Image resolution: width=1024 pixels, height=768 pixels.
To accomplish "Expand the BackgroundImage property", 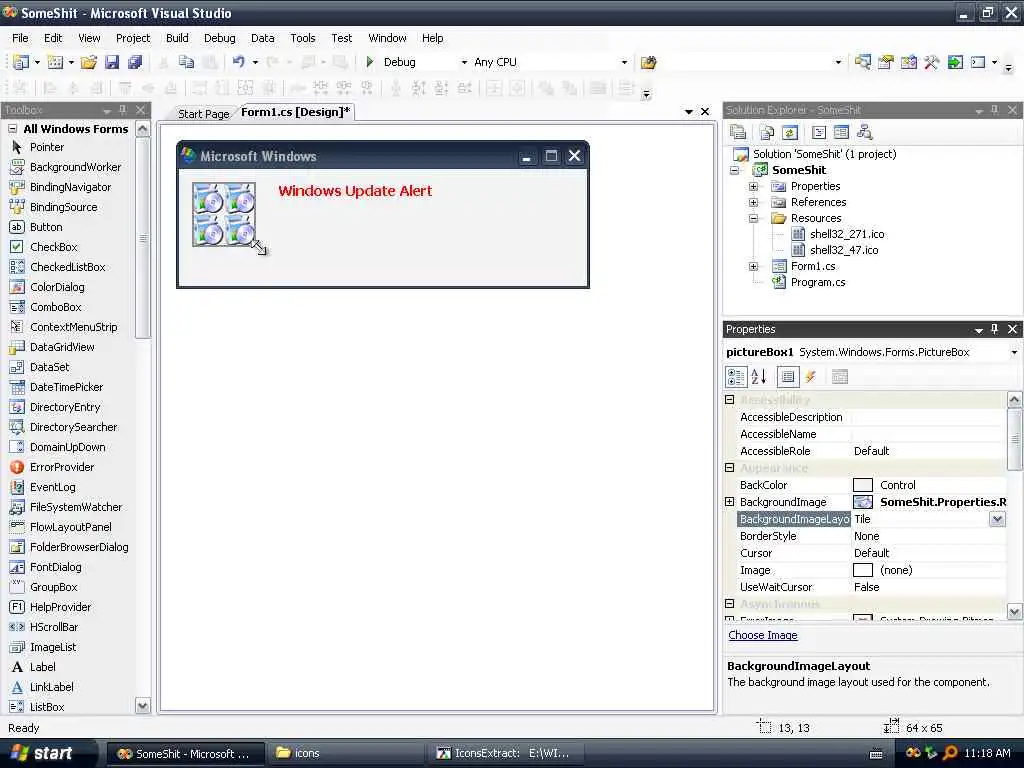I will (729, 502).
